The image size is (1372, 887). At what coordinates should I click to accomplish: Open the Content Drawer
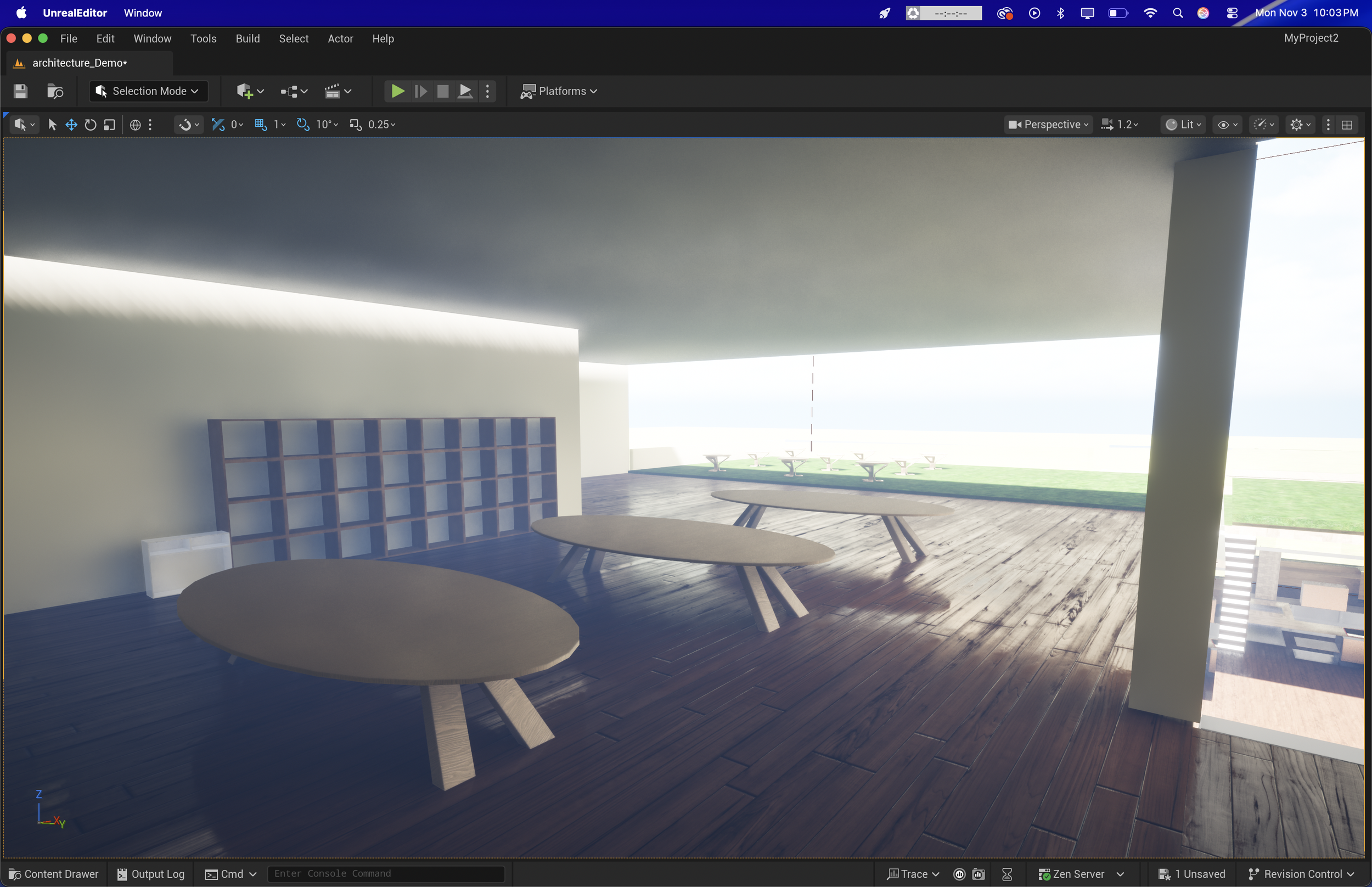pos(54,874)
